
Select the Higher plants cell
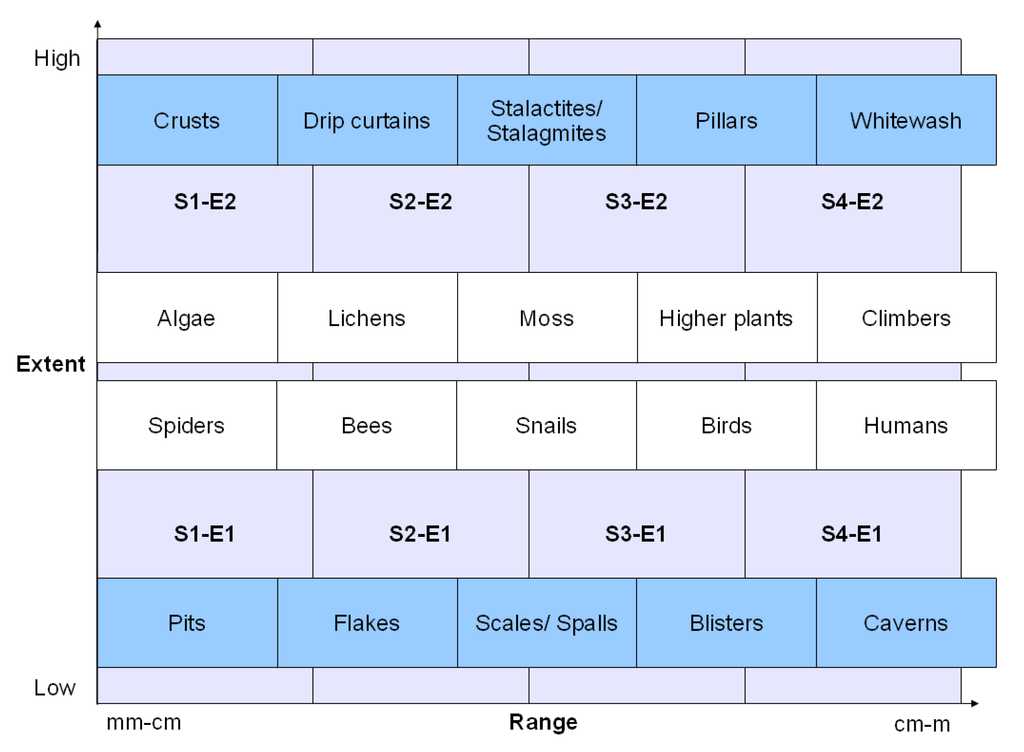pyautogui.click(x=727, y=318)
